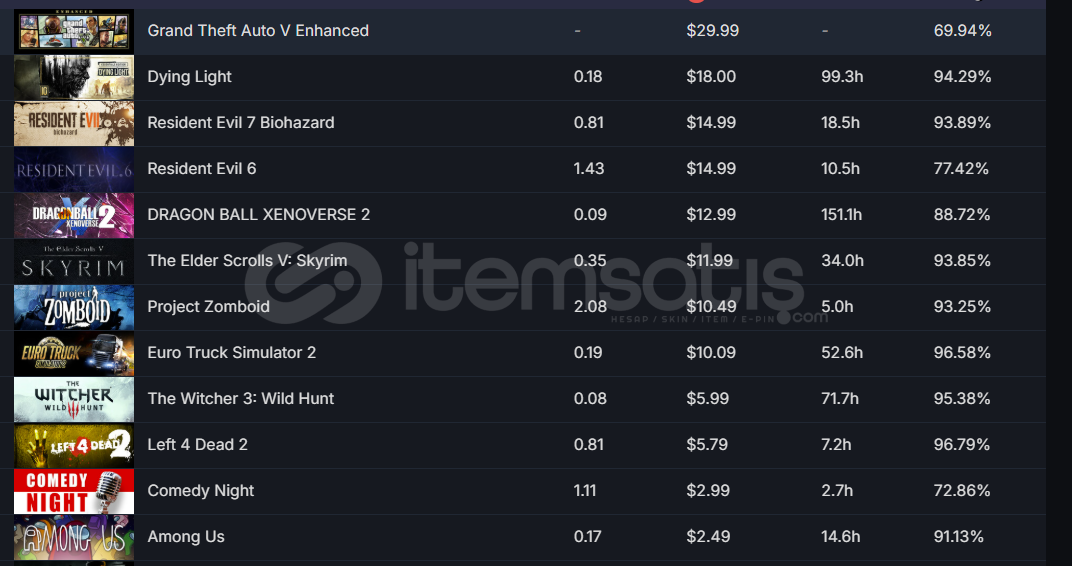Select the 151.1h playtime for Xenoverse 2

click(842, 215)
